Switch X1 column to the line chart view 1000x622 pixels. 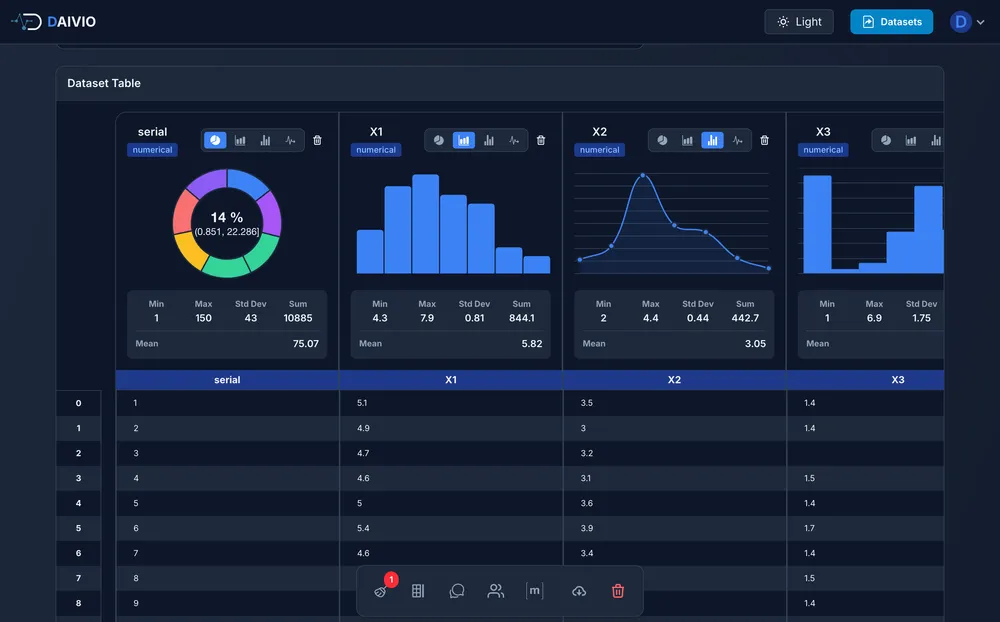tap(512, 140)
